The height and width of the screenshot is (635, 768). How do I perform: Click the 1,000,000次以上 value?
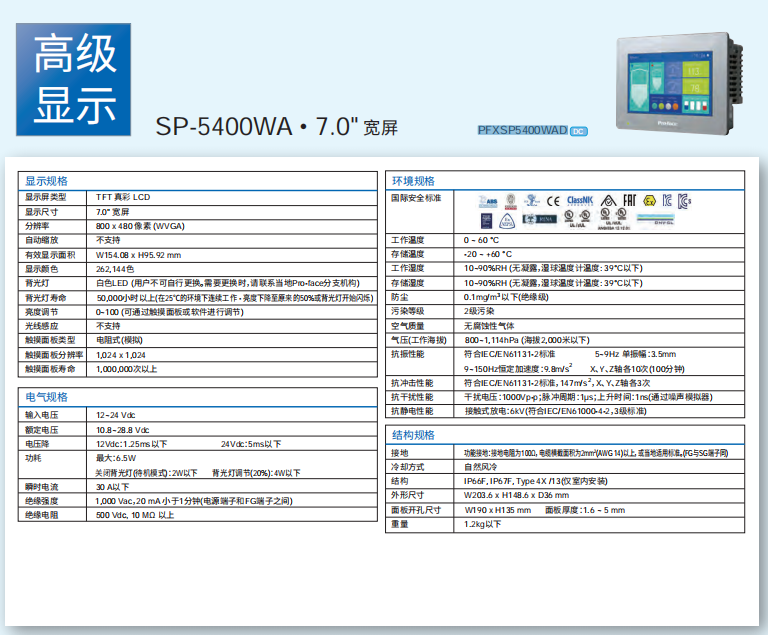[126, 369]
